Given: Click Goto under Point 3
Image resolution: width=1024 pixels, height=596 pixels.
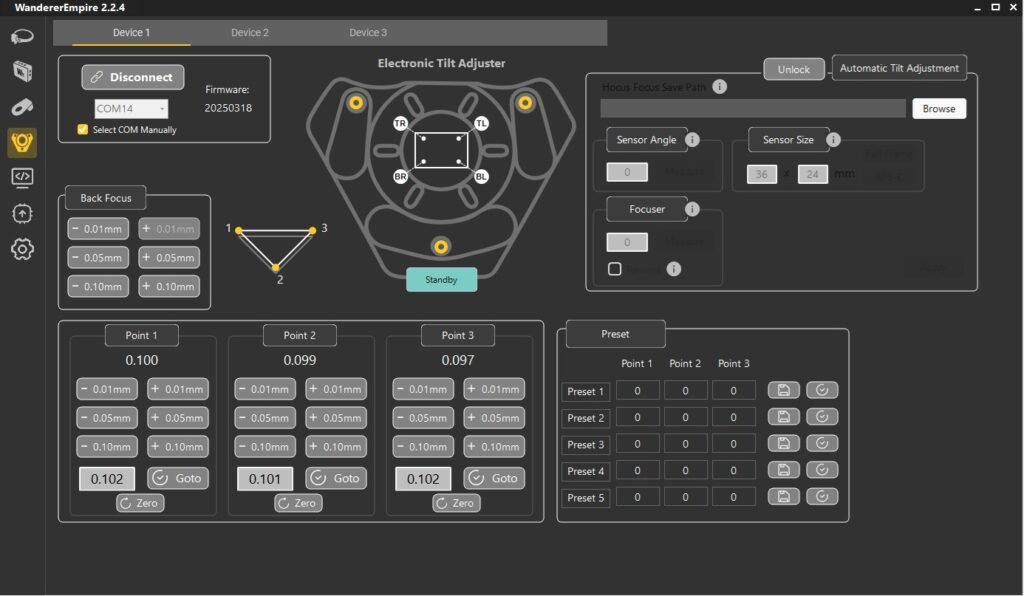Looking at the screenshot, I should (494, 478).
